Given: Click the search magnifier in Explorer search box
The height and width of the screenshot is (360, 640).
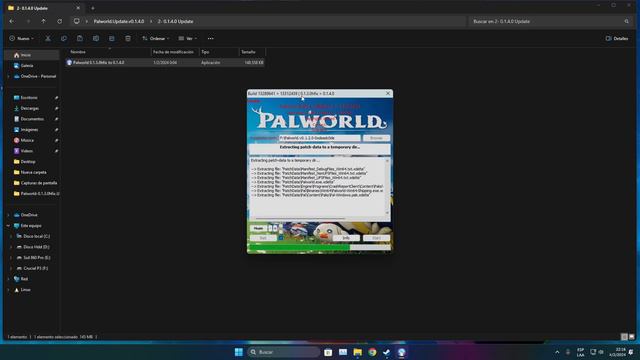Looking at the screenshot, I should 627,21.
